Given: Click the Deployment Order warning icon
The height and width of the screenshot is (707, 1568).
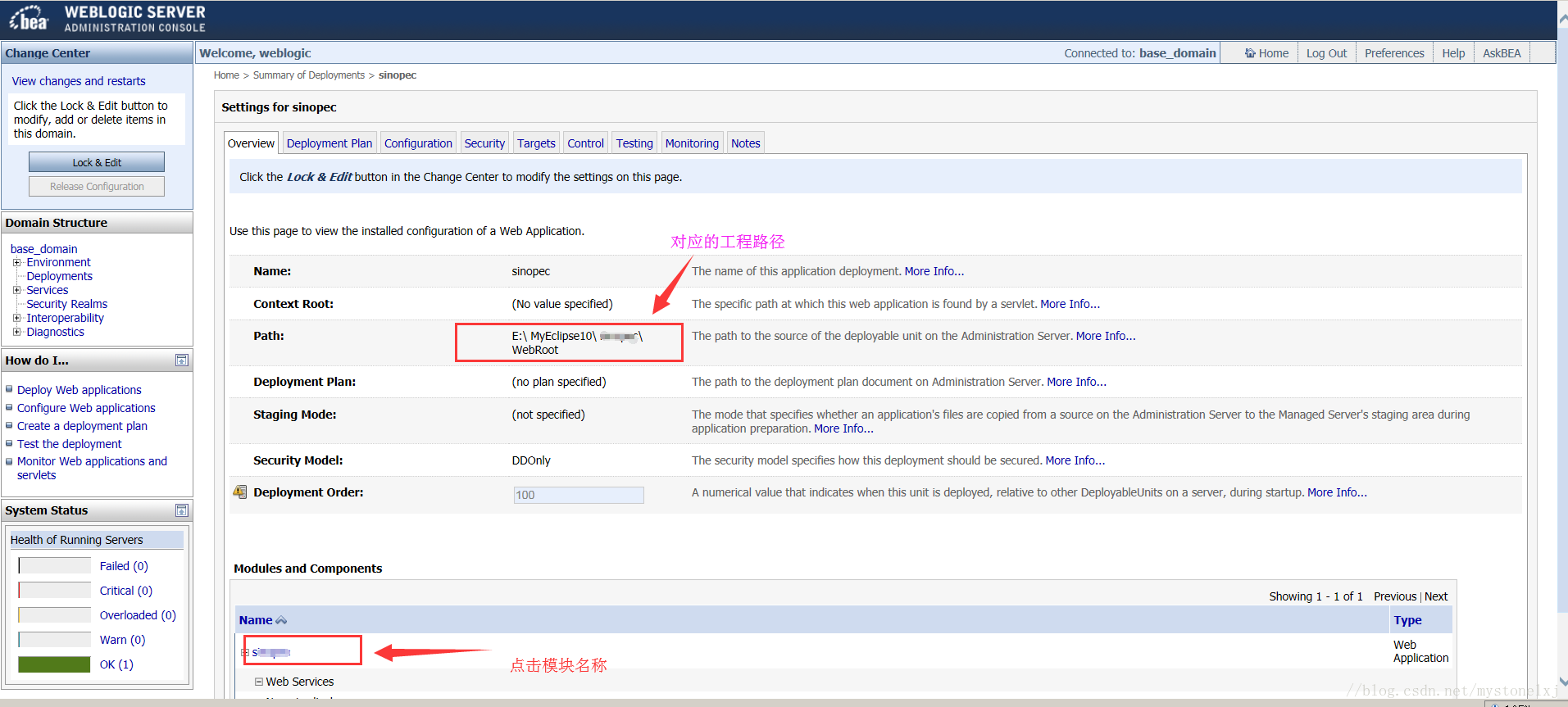Looking at the screenshot, I should click(x=240, y=492).
